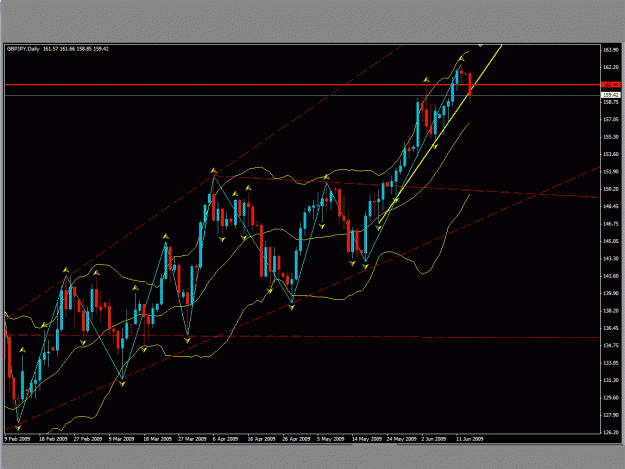Click the 131.30 price axis label
The height and width of the screenshot is (469, 625).
(611, 381)
